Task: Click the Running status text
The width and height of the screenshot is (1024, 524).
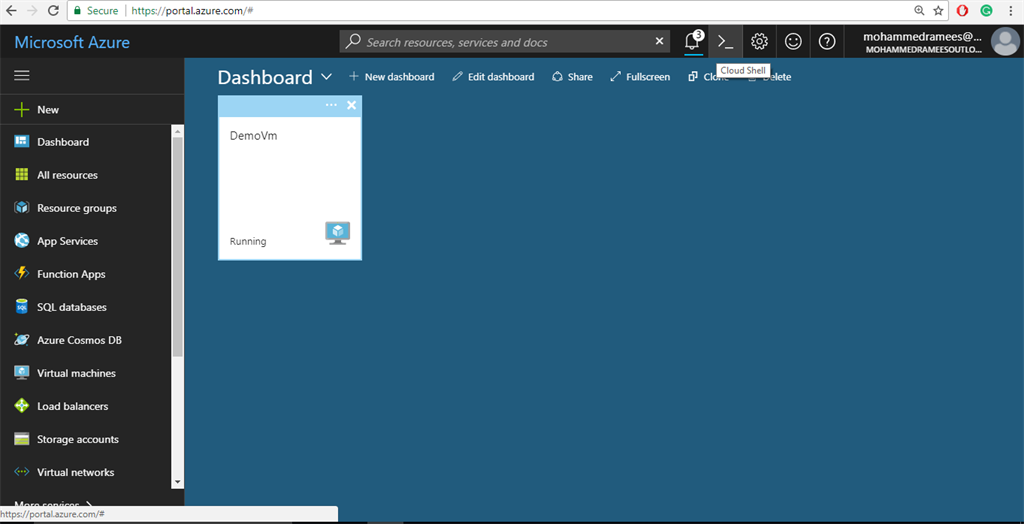Action: (248, 241)
